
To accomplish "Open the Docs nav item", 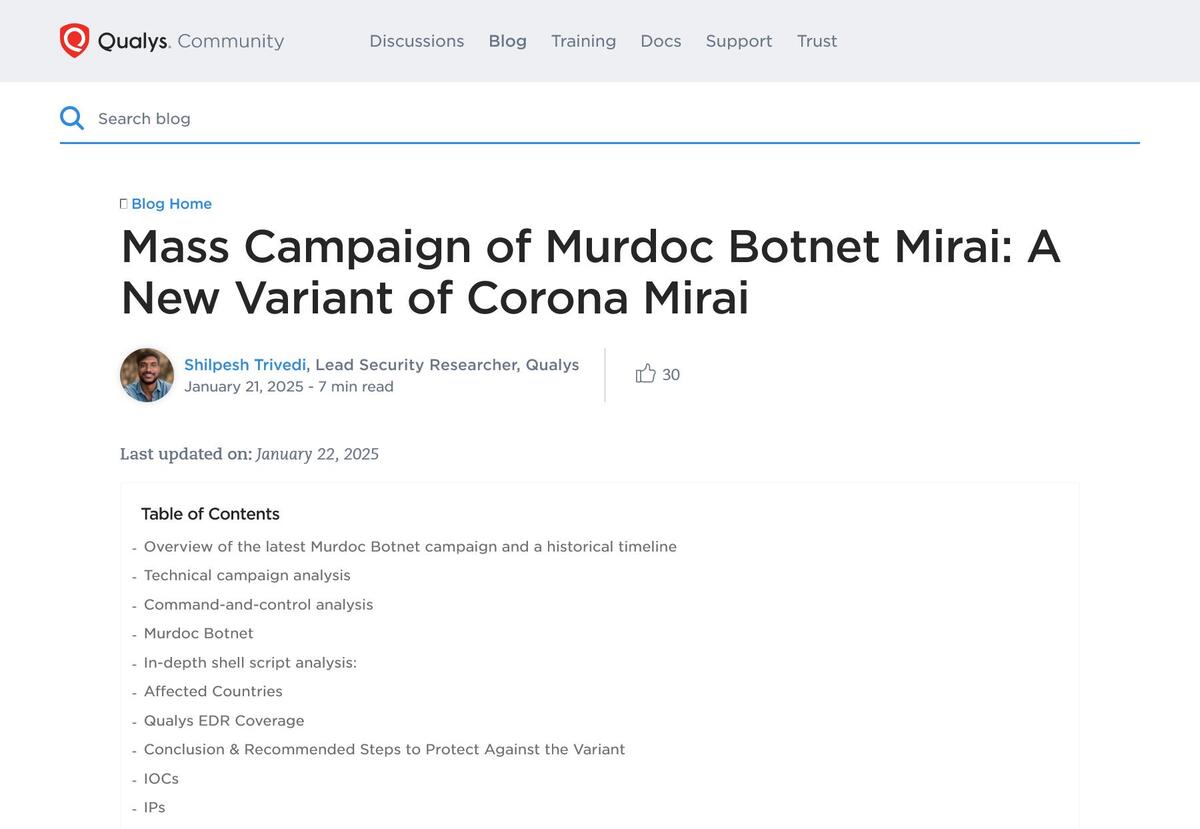I will click(661, 41).
